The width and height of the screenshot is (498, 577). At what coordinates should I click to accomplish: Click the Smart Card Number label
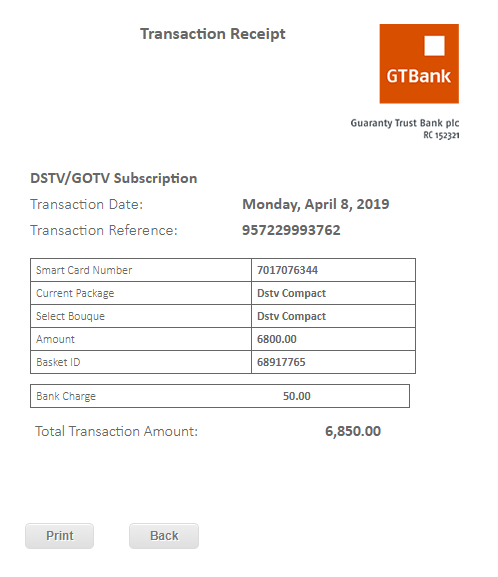tap(84, 270)
